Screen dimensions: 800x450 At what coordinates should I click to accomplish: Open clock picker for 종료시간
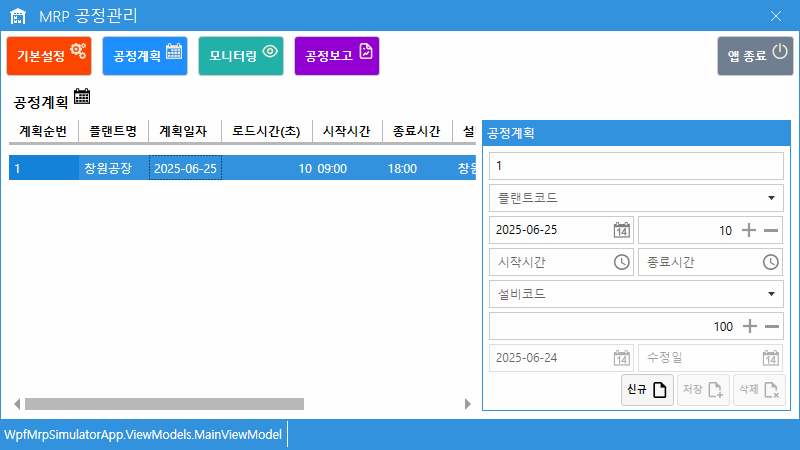click(770, 262)
